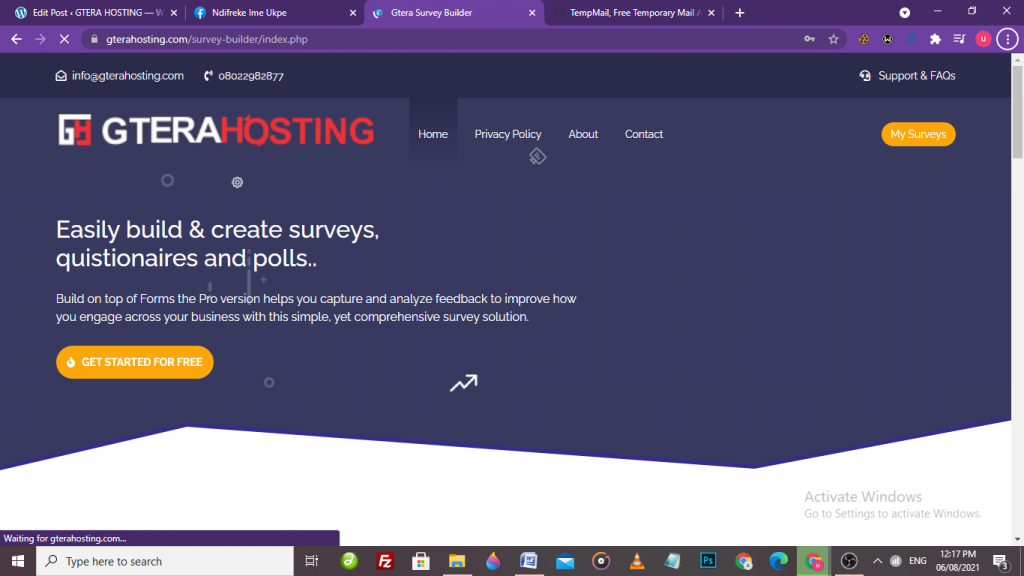Image resolution: width=1024 pixels, height=576 pixels.
Task: Close the Ndifreke Ime Ukpe tab
Action: [353, 12]
